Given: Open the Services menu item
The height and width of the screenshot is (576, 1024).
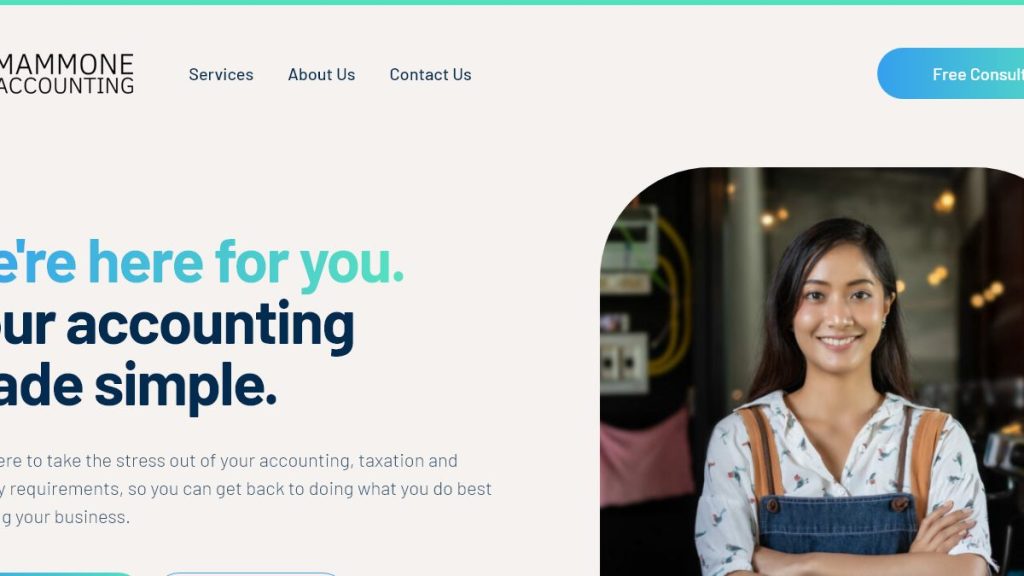Looking at the screenshot, I should 221,74.
